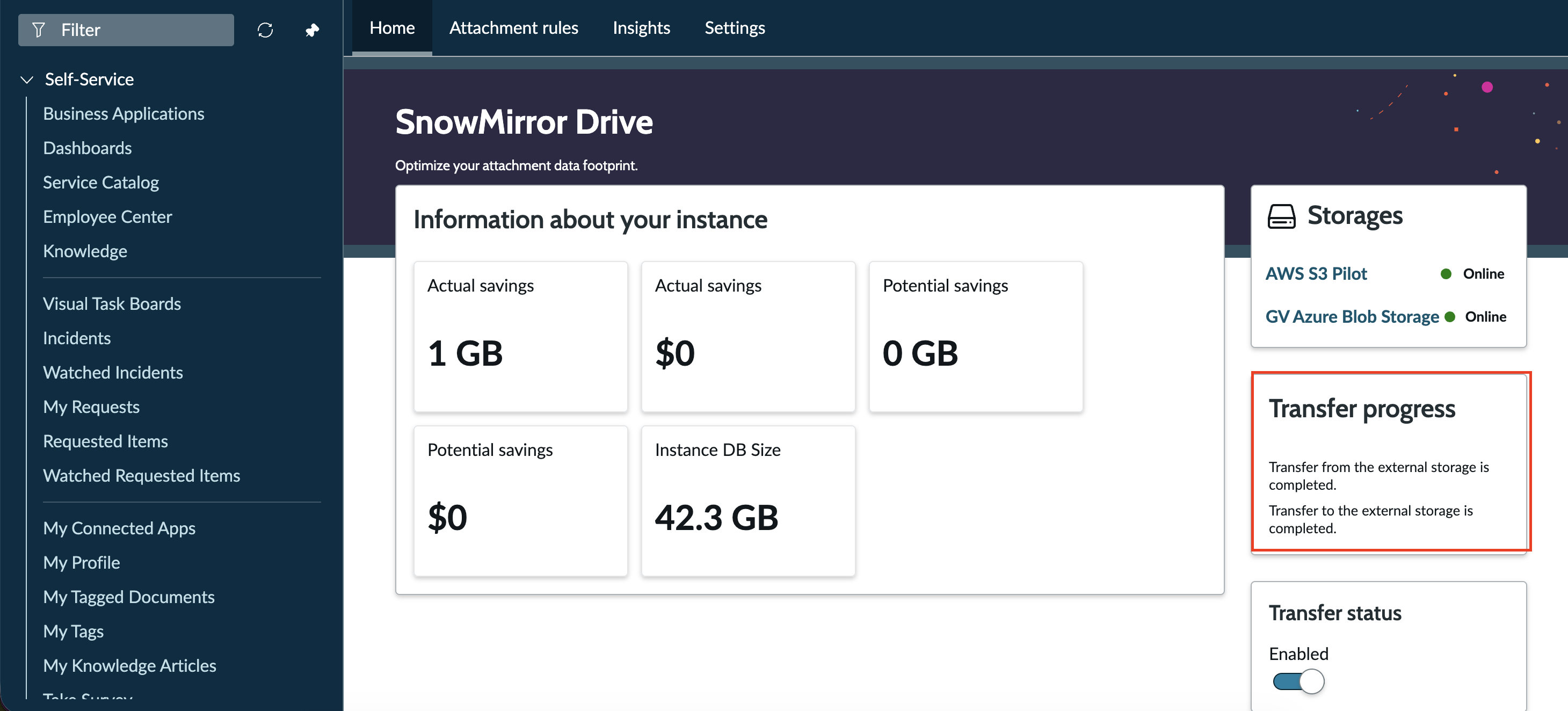Click the Actual savings $0 card

pyautogui.click(x=748, y=337)
